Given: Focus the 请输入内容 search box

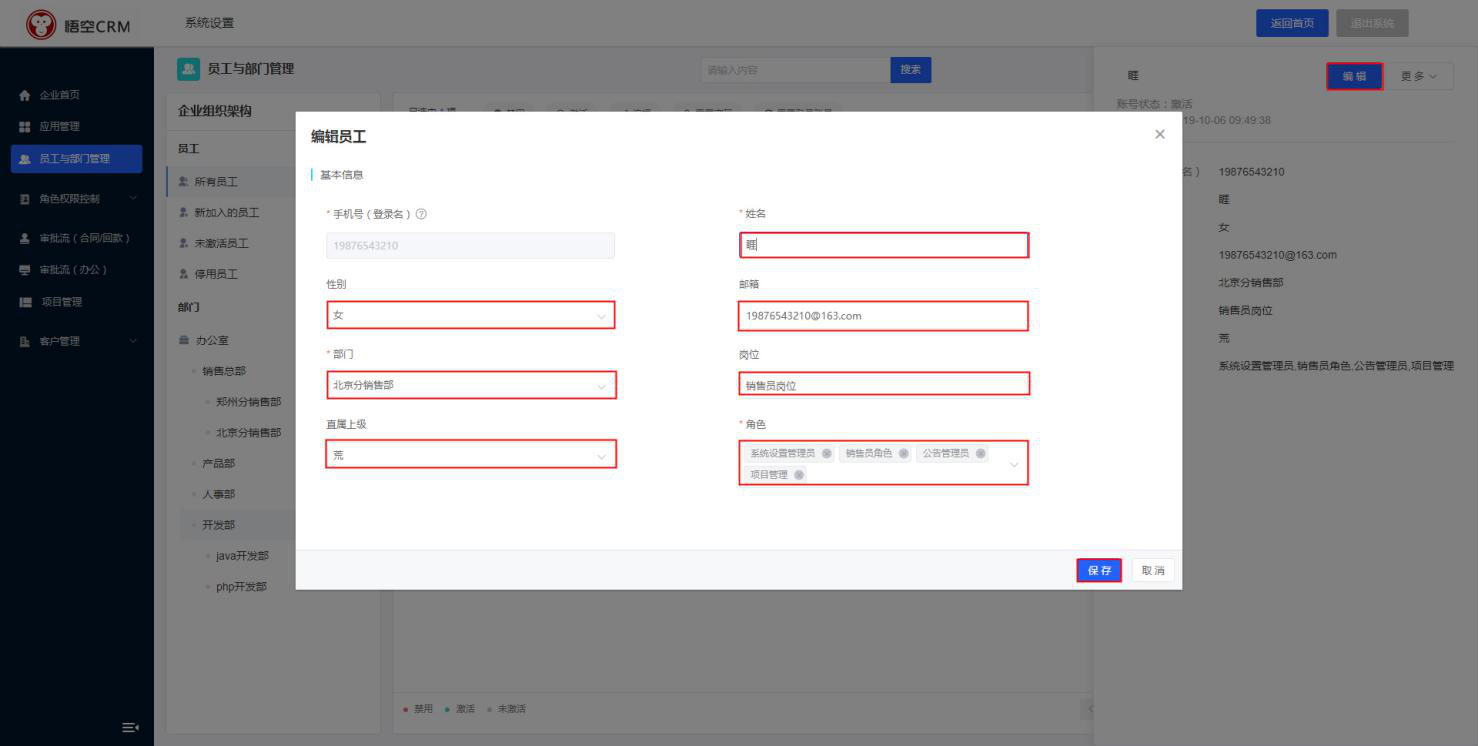Looking at the screenshot, I should tap(795, 70).
